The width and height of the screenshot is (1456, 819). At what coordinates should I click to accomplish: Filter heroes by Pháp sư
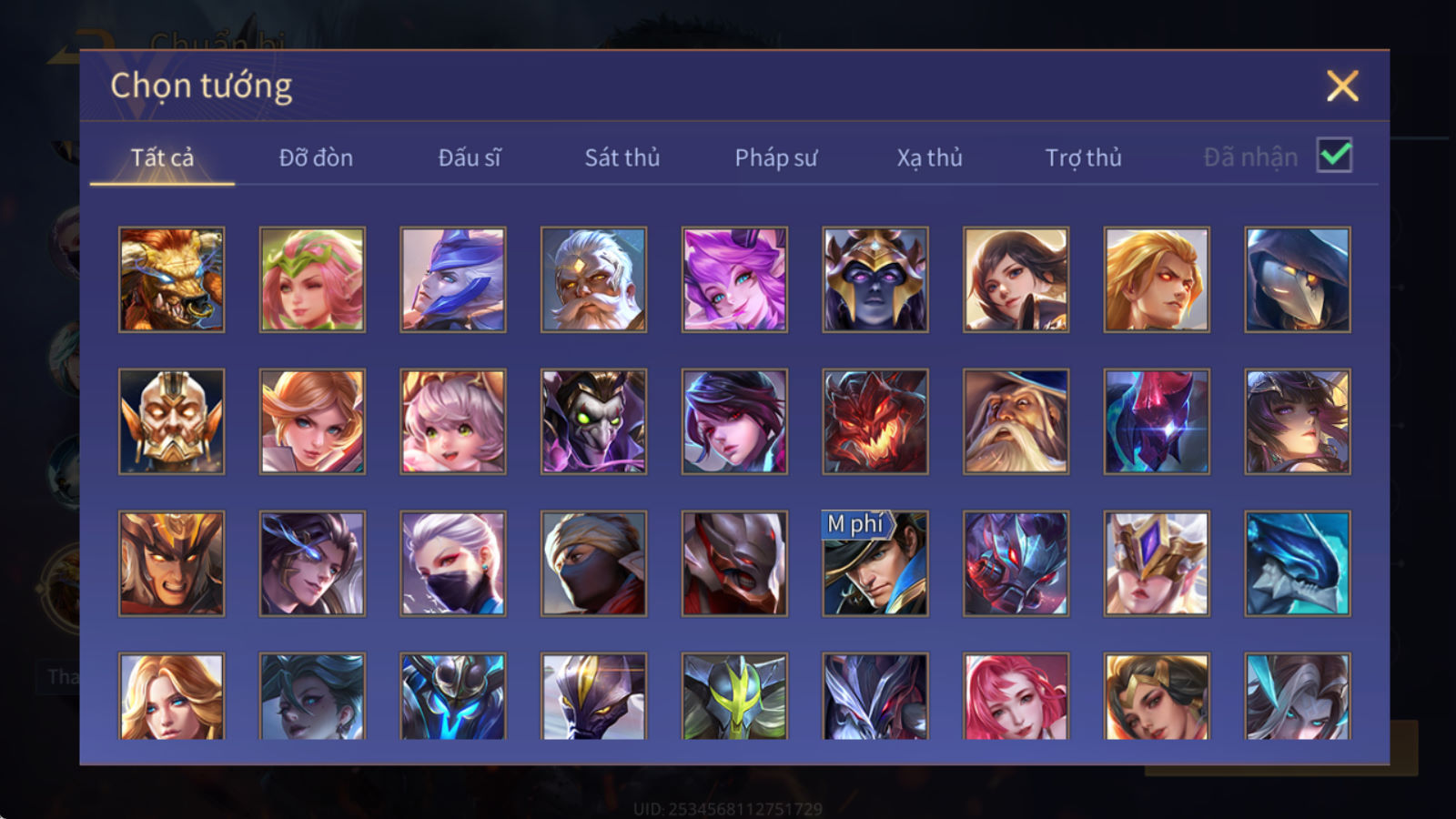click(x=776, y=157)
